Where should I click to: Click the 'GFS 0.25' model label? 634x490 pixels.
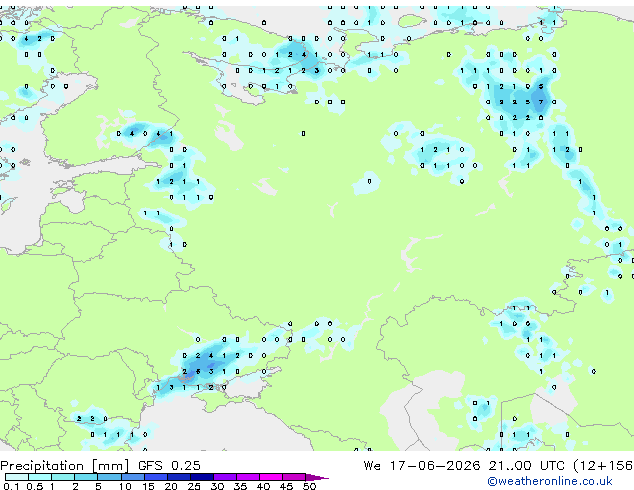tap(169, 466)
